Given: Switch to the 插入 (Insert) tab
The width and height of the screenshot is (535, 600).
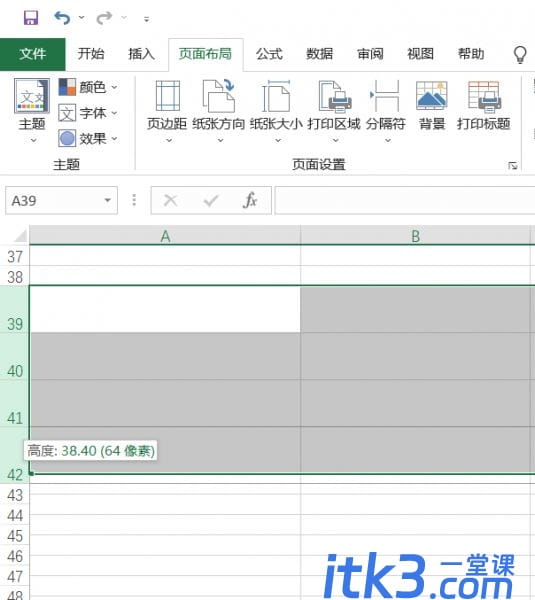Looking at the screenshot, I should [141, 54].
